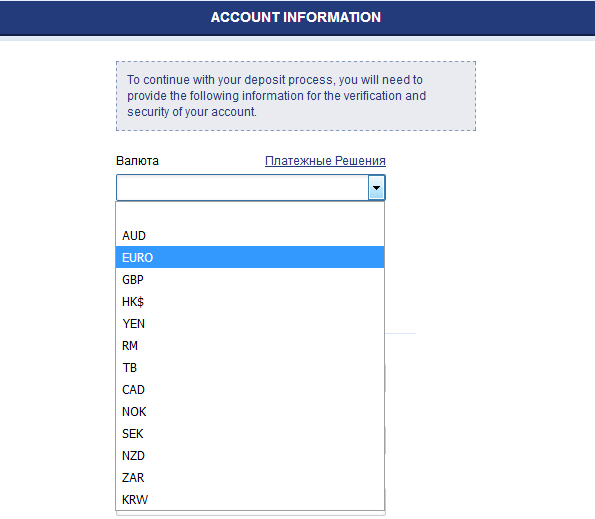Select NZD currency option
Screen dimensions: 595x519
[x=250, y=455]
